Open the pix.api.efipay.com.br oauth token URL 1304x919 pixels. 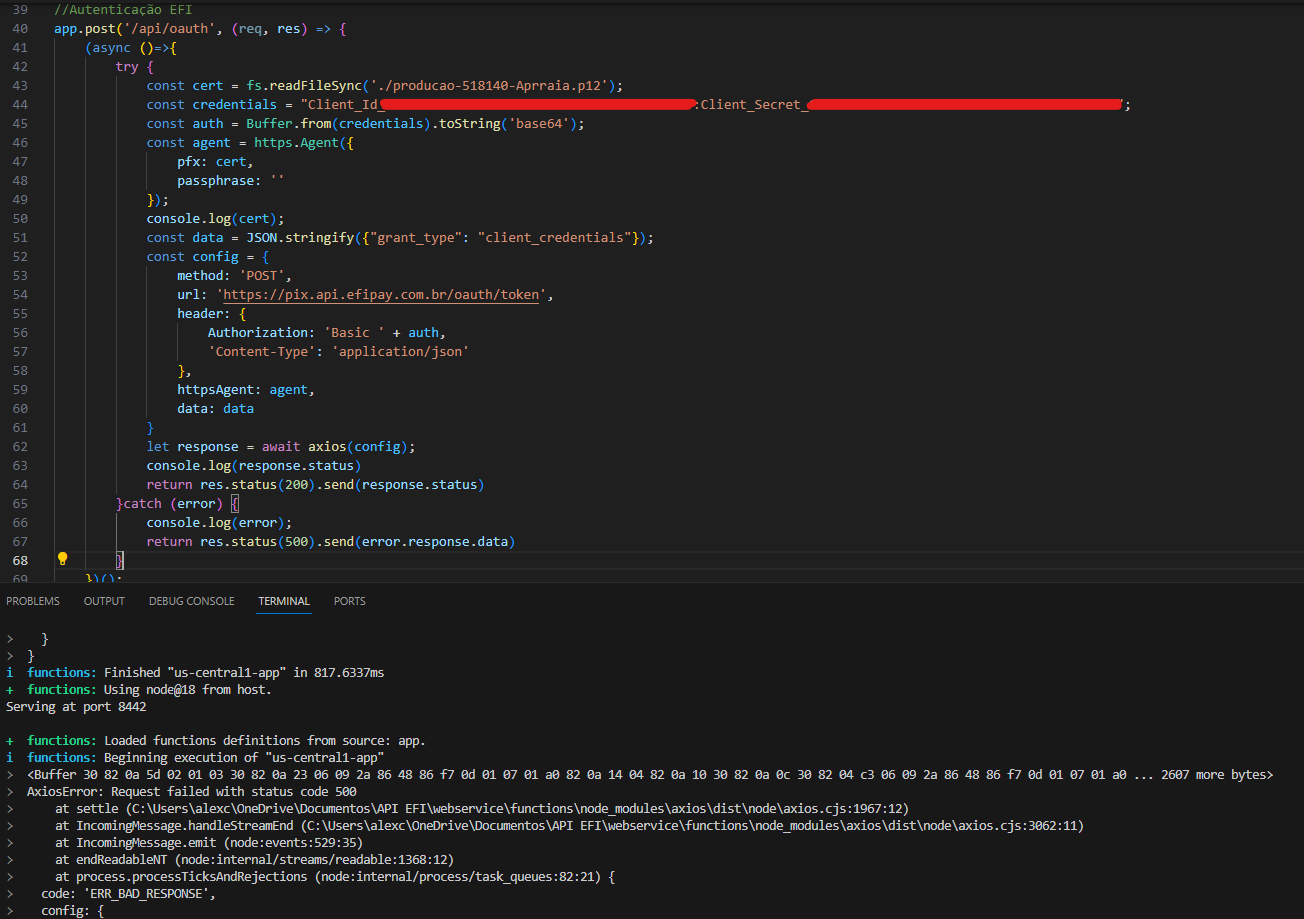click(381, 295)
